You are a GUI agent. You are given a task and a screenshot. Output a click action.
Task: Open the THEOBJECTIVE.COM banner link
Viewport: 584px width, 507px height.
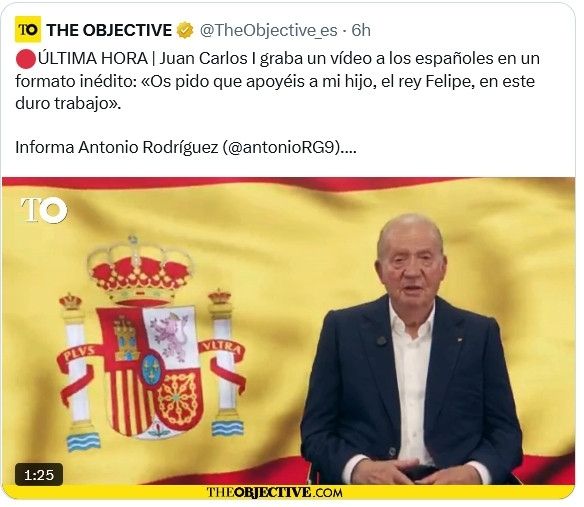click(x=274, y=492)
